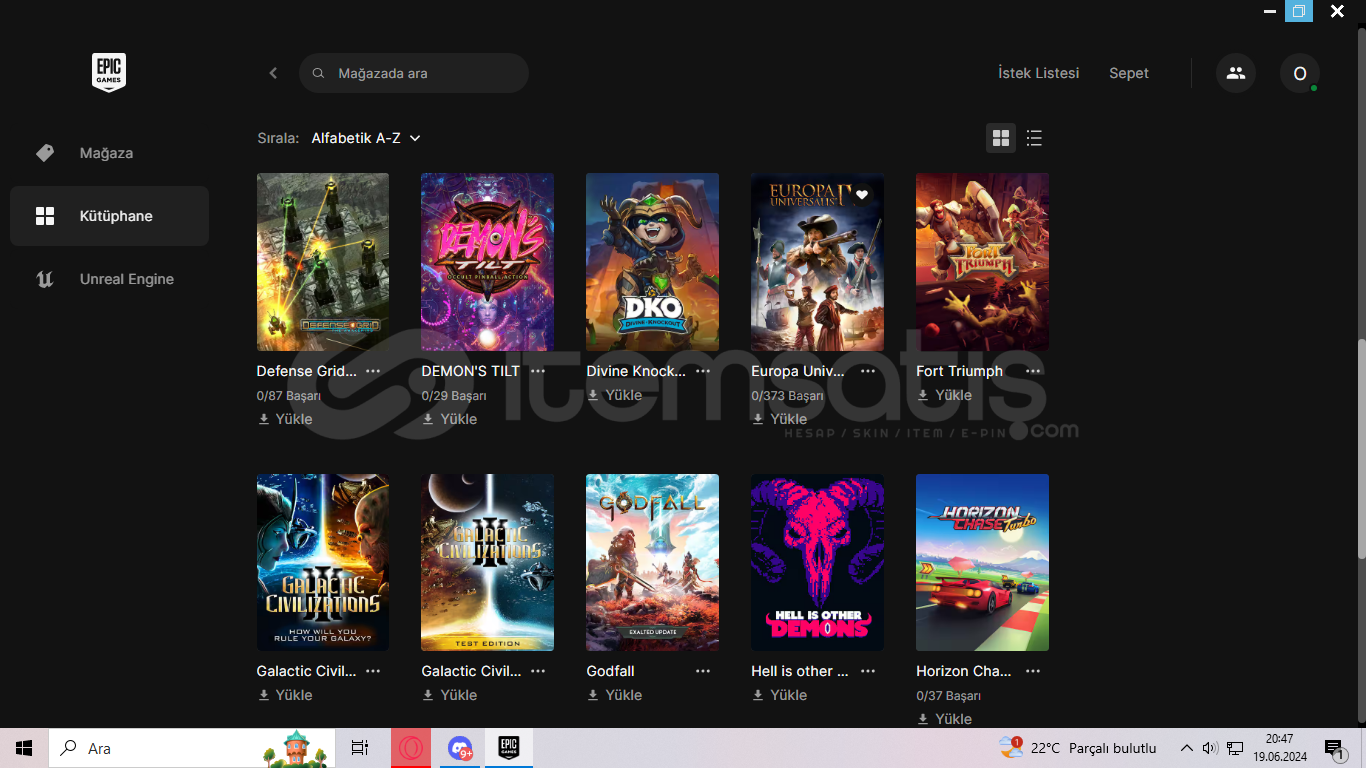This screenshot has width=1366, height=768.
Task: Click the Fort Triumph game title
Action: point(959,371)
